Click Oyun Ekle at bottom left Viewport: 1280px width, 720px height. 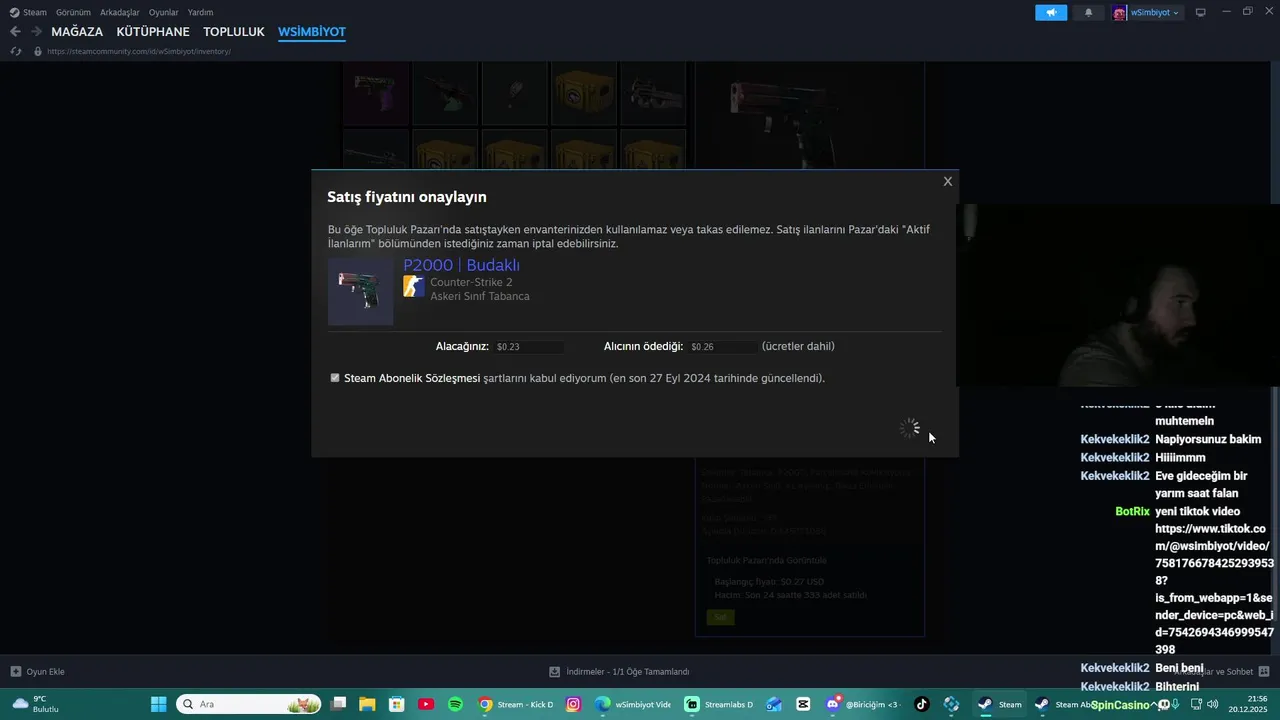(x=38, y=672)
